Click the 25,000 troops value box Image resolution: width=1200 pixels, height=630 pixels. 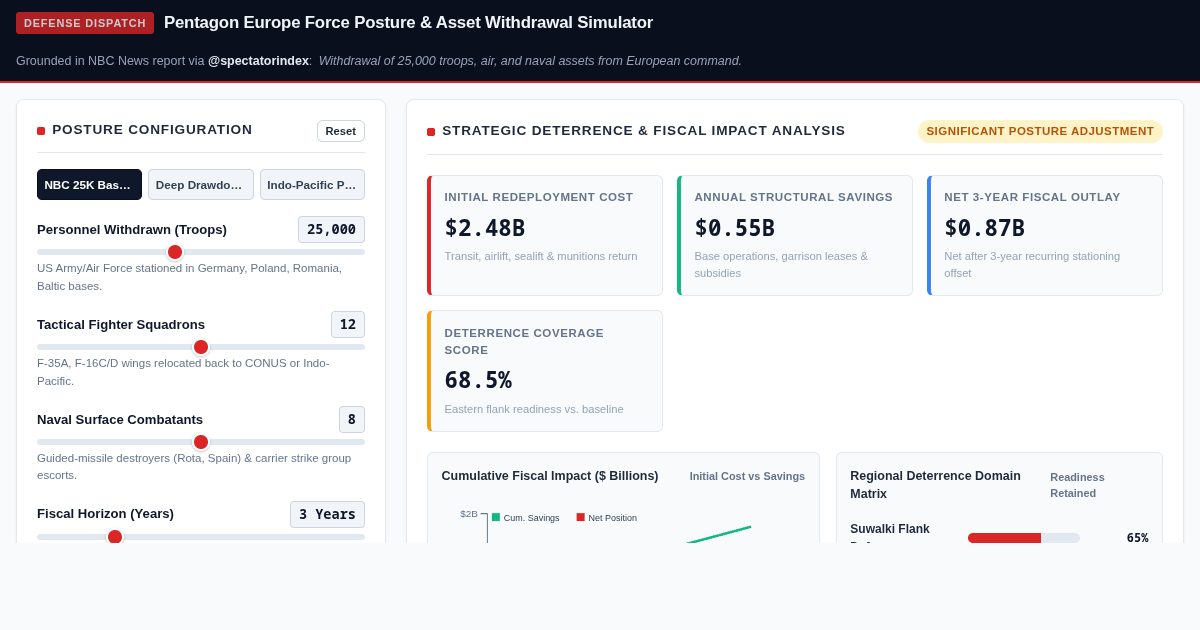pos(331,230)
